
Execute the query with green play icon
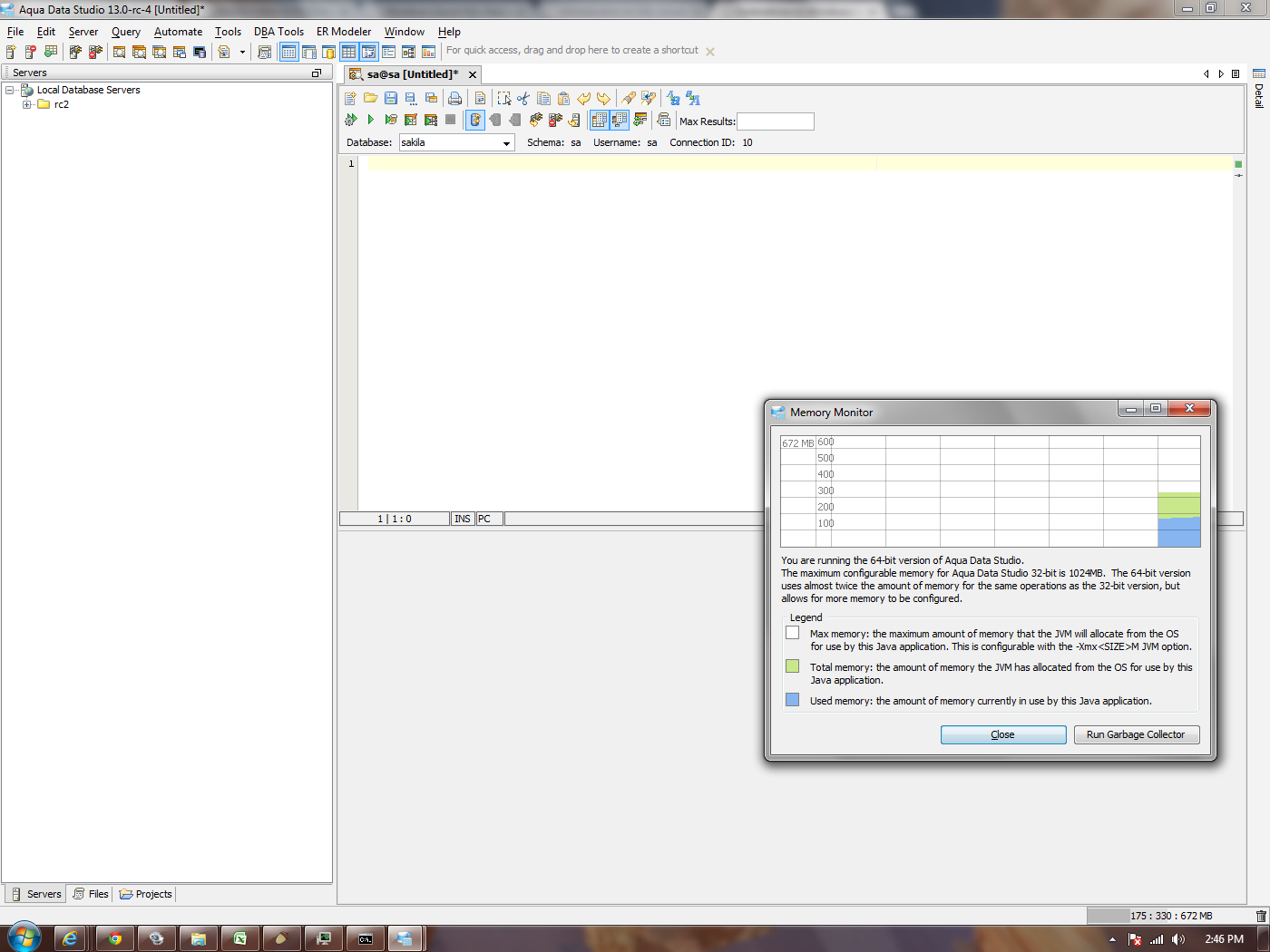371,120
